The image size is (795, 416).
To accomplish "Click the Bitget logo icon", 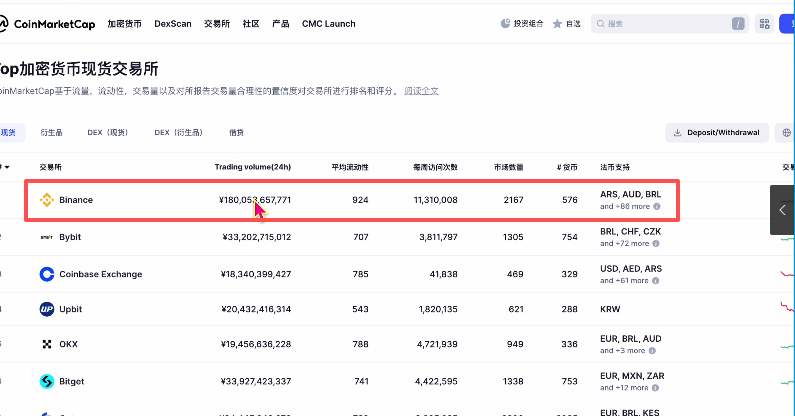I will coord(46,381).
